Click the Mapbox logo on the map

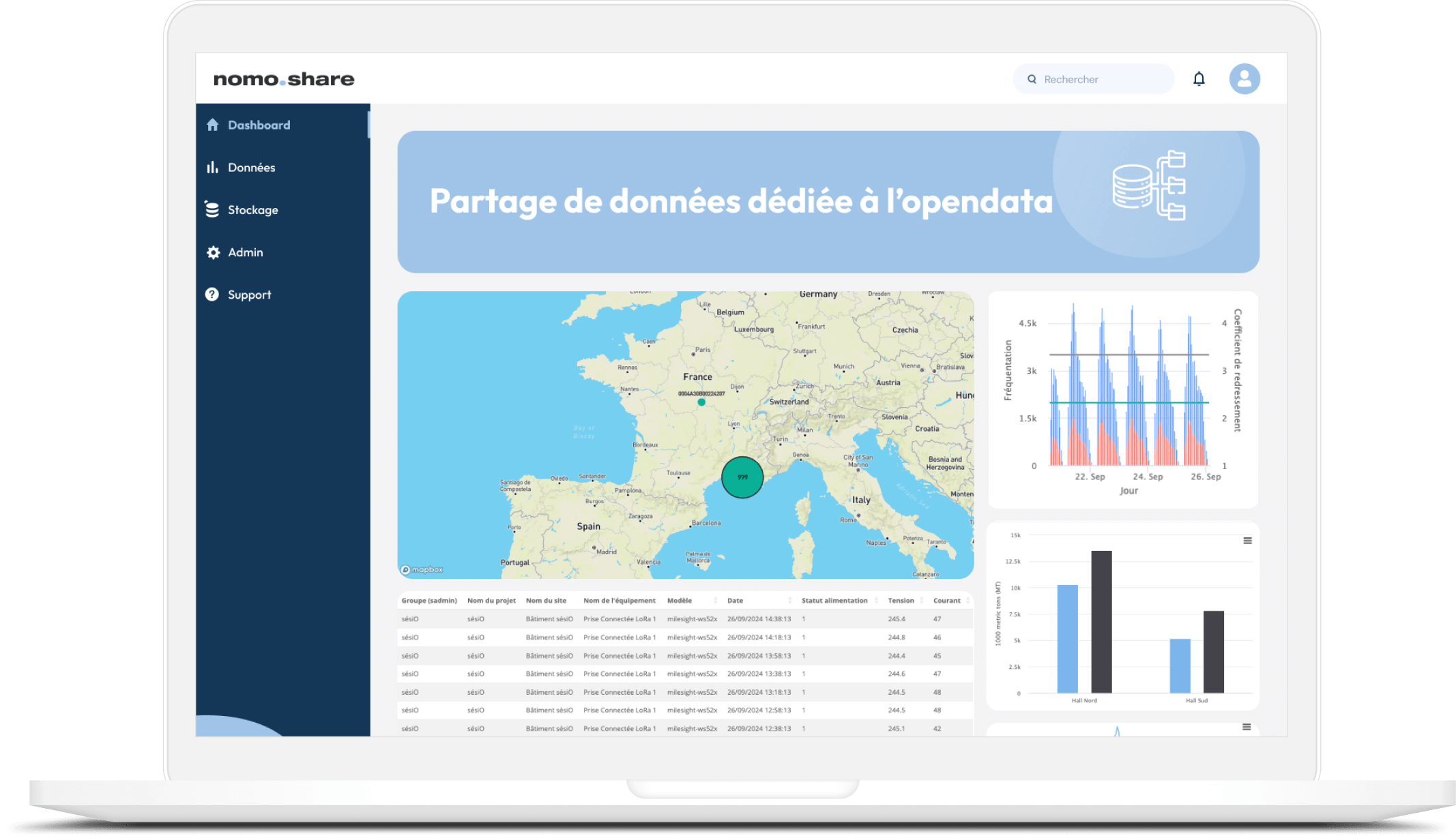tap(422, 569)
